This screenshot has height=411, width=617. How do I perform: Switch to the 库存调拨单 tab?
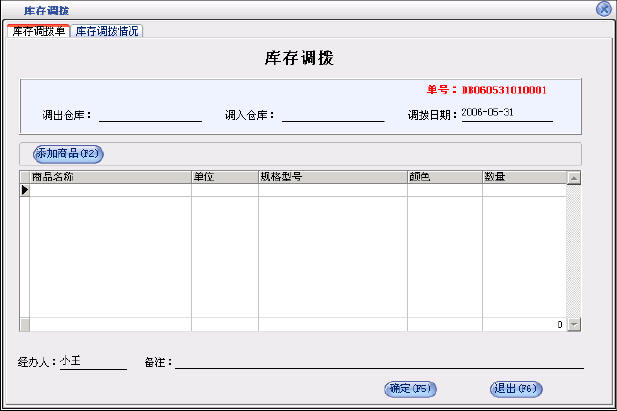(x=38, y=31)
